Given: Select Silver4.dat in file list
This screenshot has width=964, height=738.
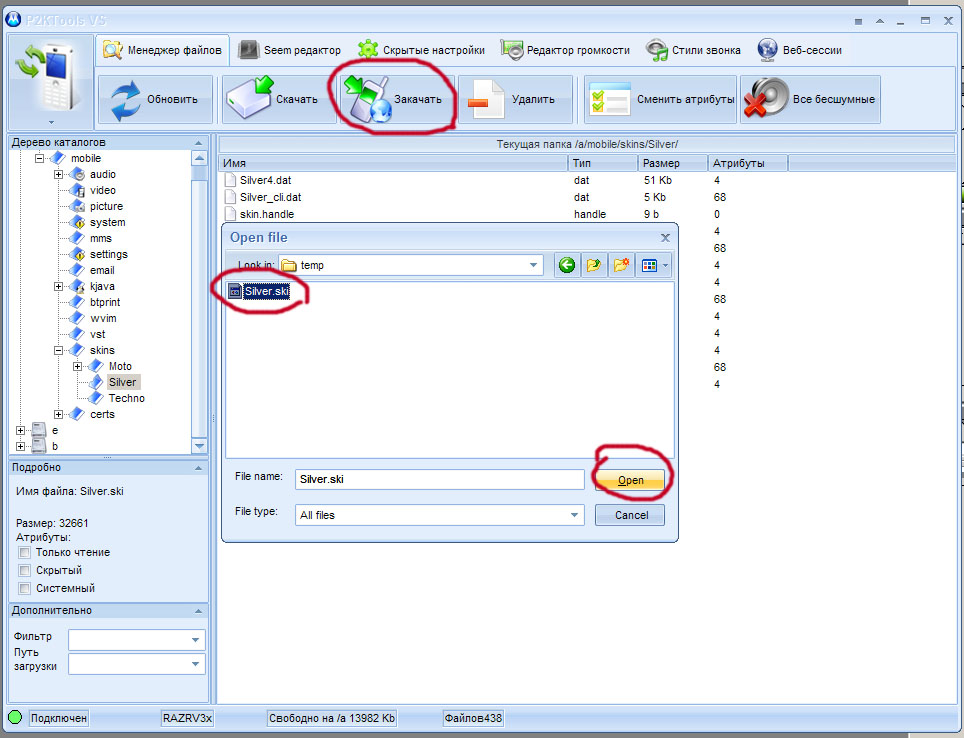Looking at the screenshot, I should 265,180.
